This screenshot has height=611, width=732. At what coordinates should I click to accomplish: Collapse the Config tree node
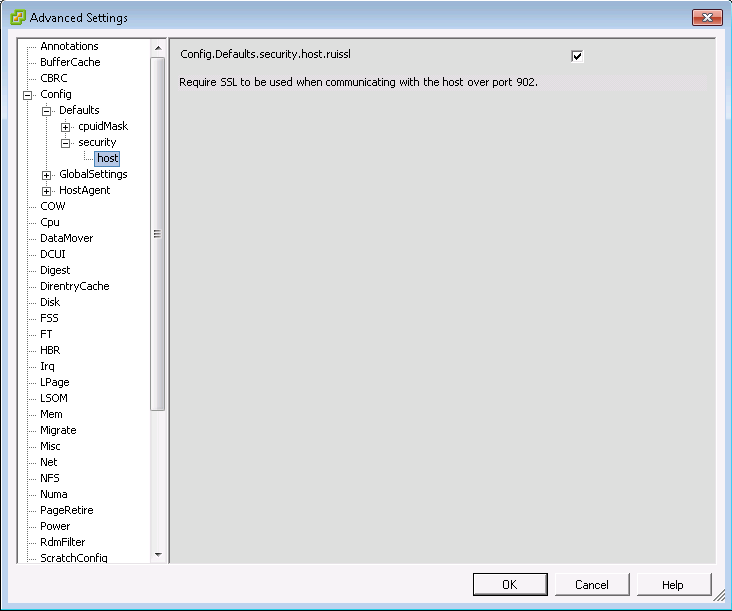pos(28,95)
